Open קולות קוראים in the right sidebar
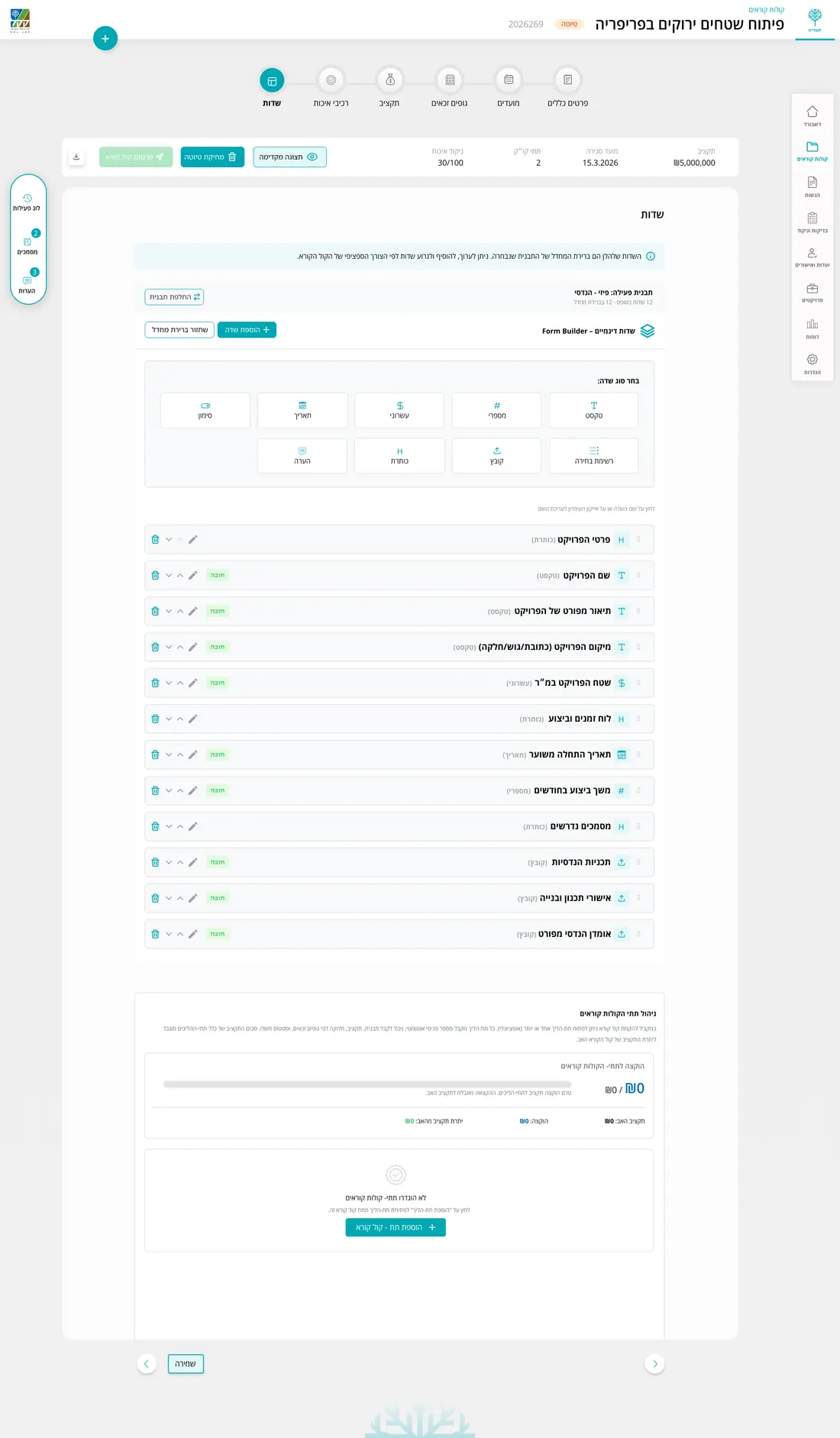The image size is (840, 1438). click(812, 151)
